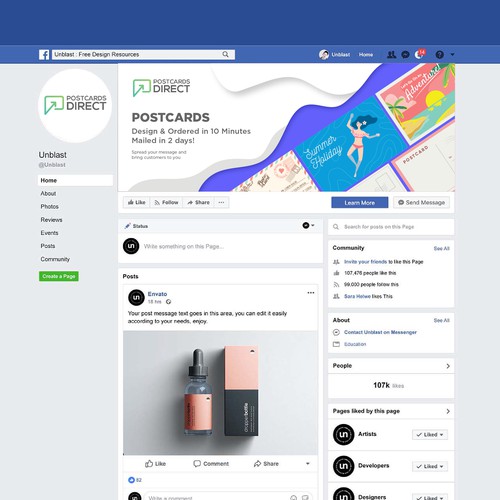Open account menu arrow in top bar
Screen dimensions: 500x500
click(452, 54)
